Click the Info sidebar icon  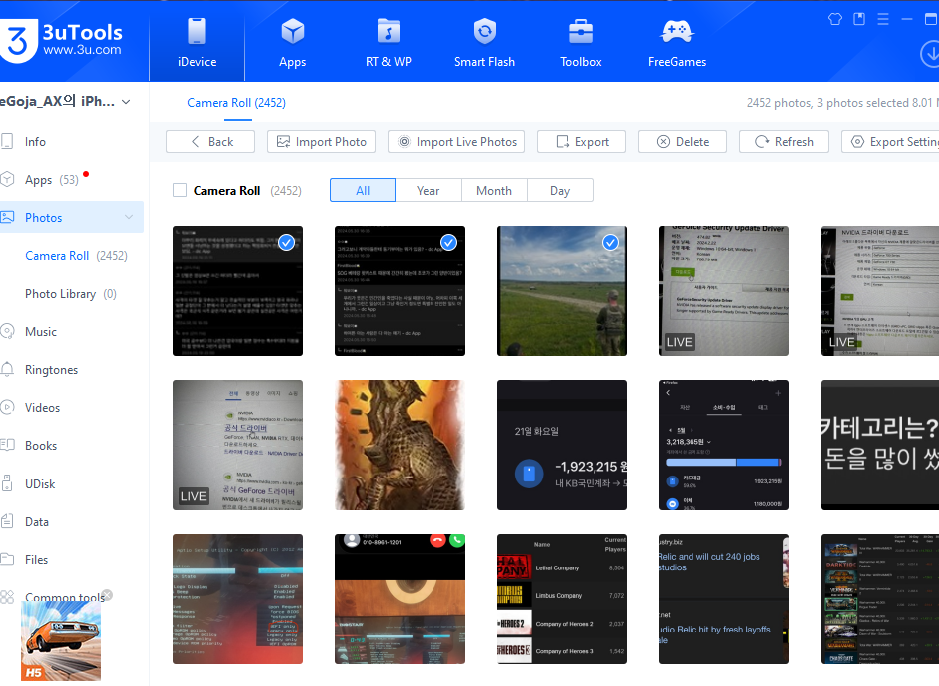click(7, 142)
